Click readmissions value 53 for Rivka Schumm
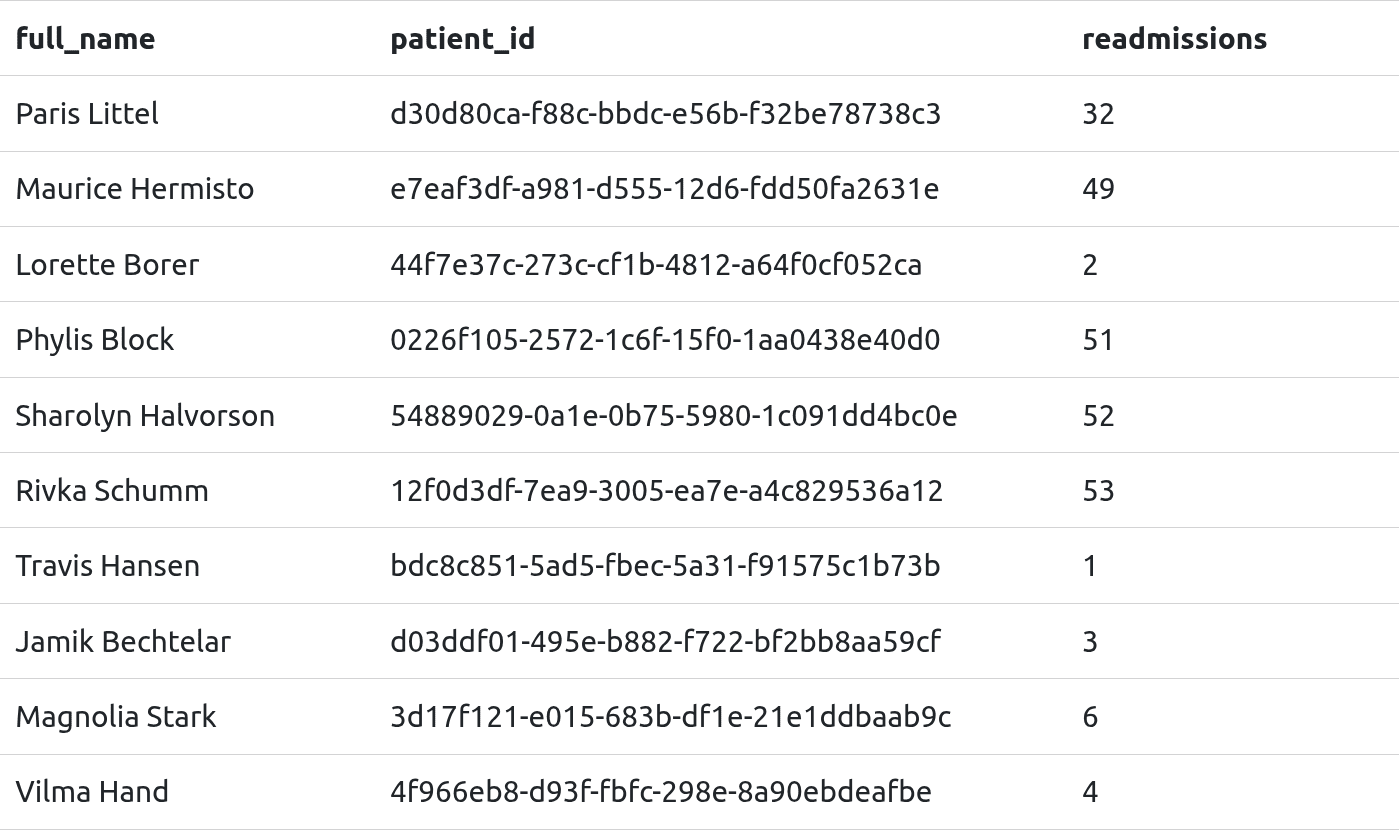The height and width of the screenshot is (830, 1399). [1098, 491]
